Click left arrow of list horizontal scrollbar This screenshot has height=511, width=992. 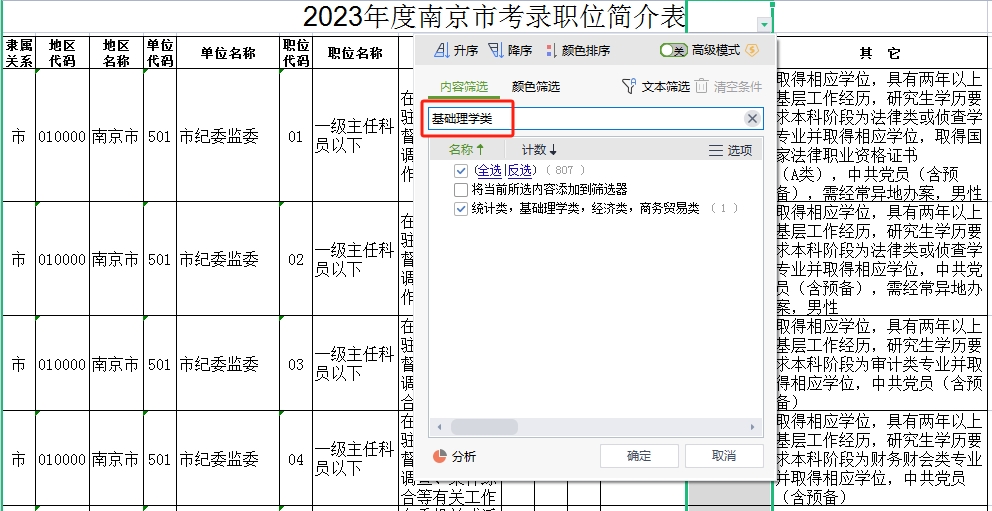tap(440, 428)
